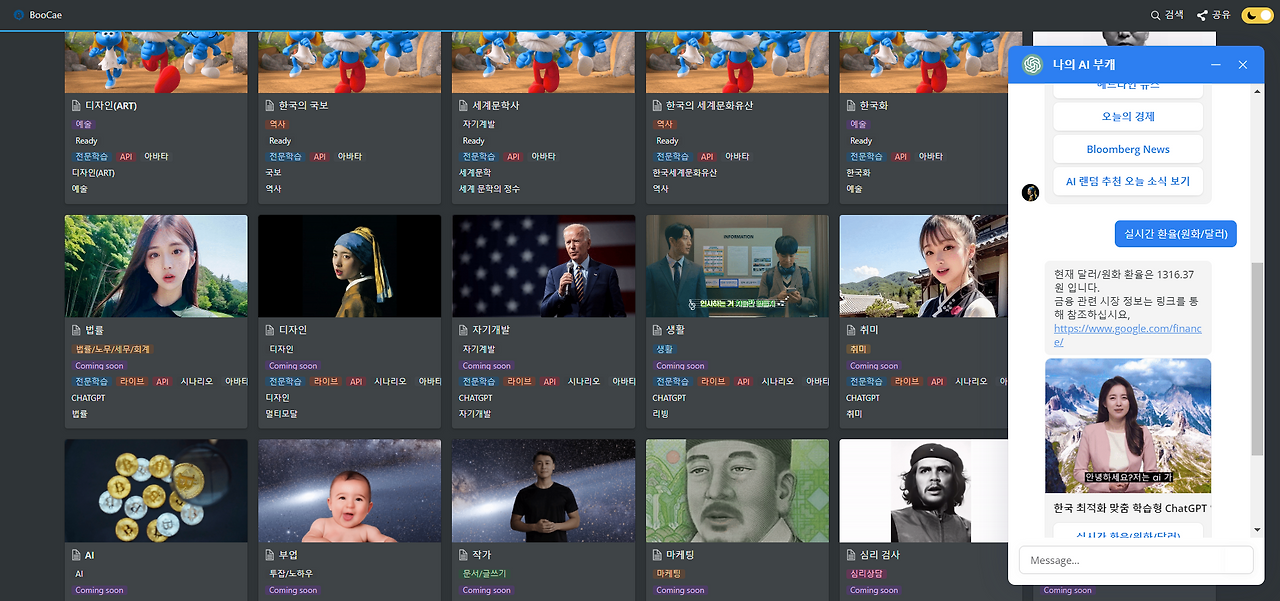Click the bot avatar in chat

pyautogui.click(x=1030, y=192)
